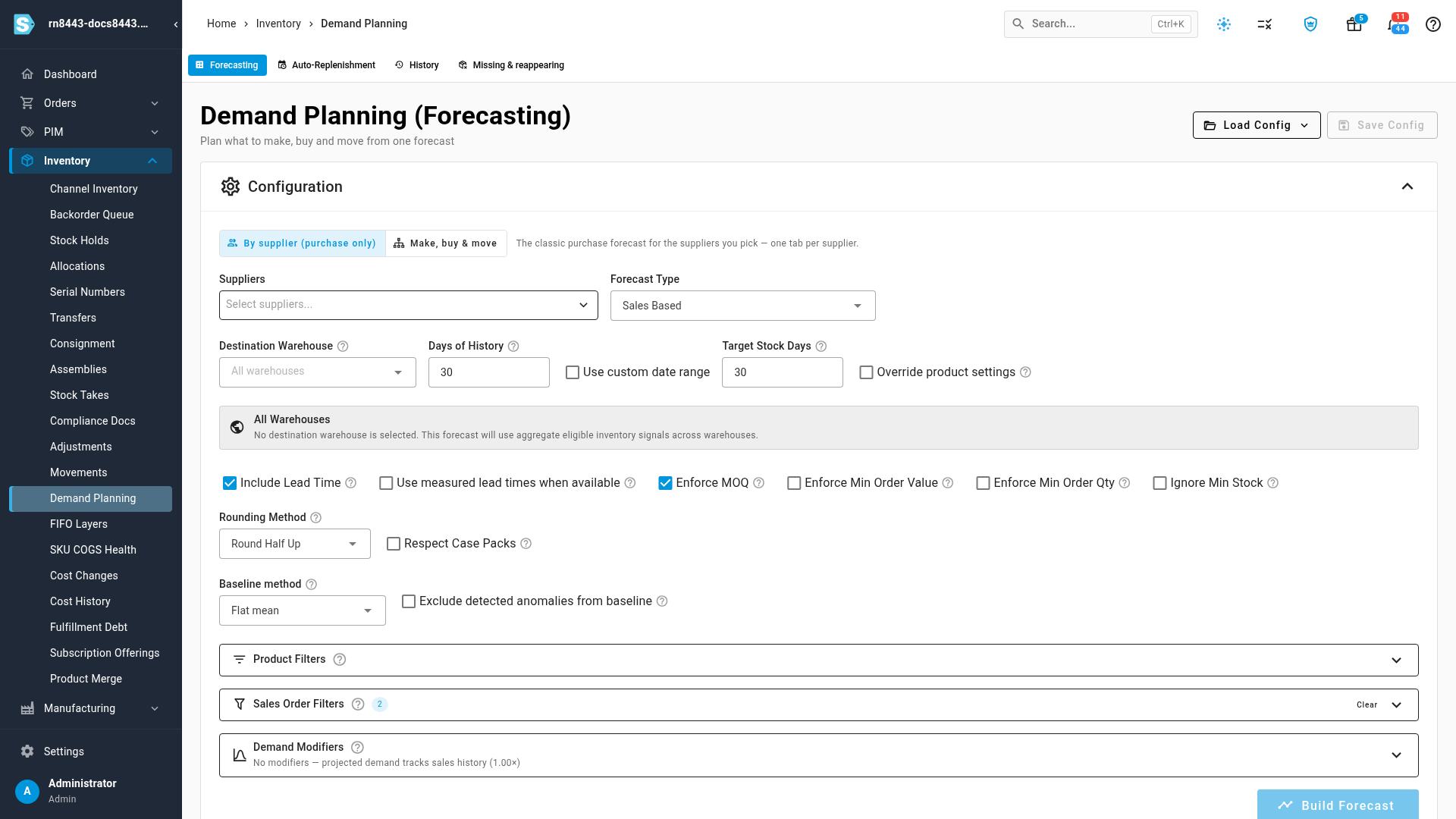This screenshot has height=819, width=1456.
Task: Open Baseline method Flat mean dropdown
Action: [302, 610]
